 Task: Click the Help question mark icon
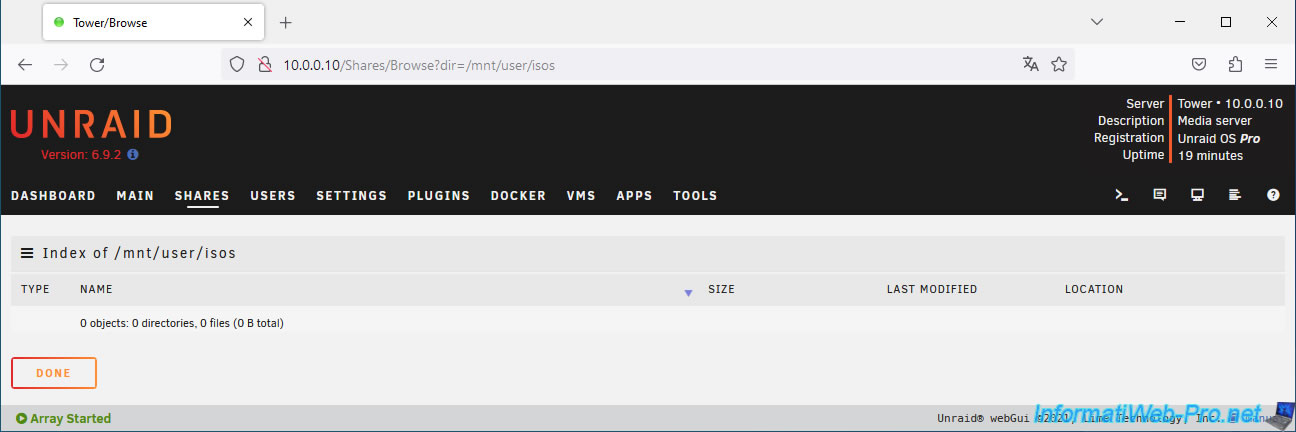click(x=1273, y=195)
